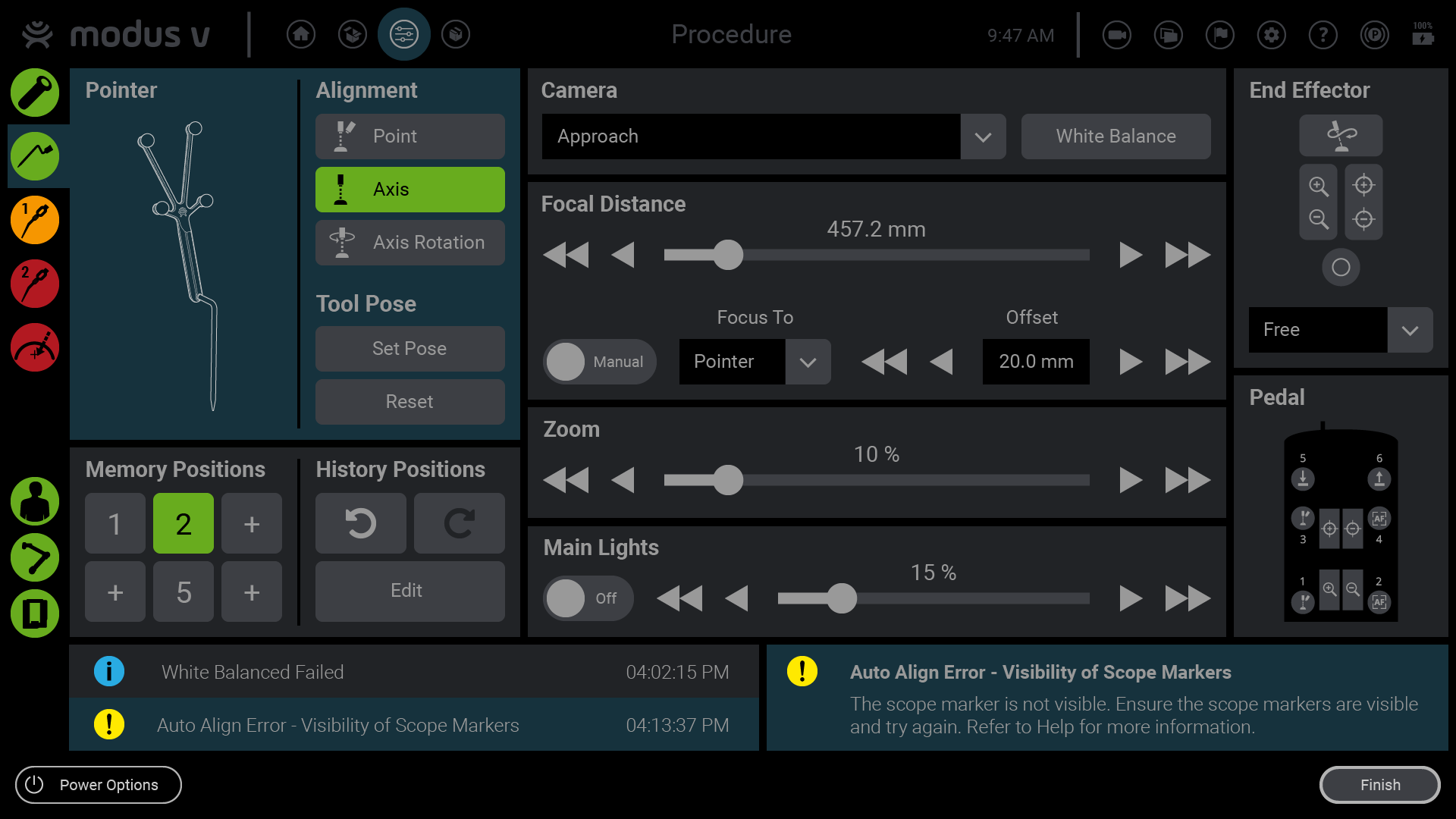
Task: Open the Focus To Pointer dropdown
Action: click(x=808, y=362)
